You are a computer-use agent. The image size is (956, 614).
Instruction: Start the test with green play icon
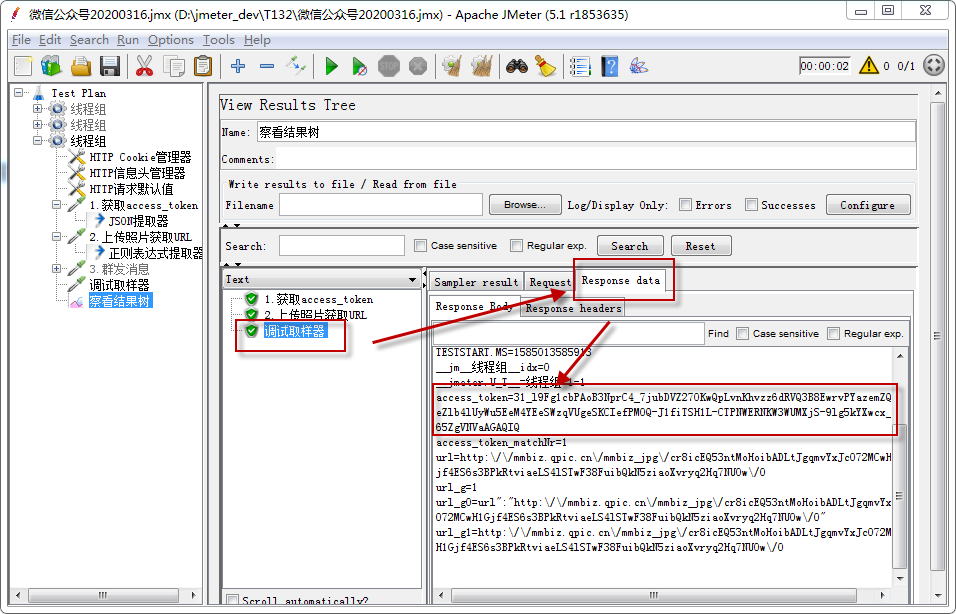point(331,66)
